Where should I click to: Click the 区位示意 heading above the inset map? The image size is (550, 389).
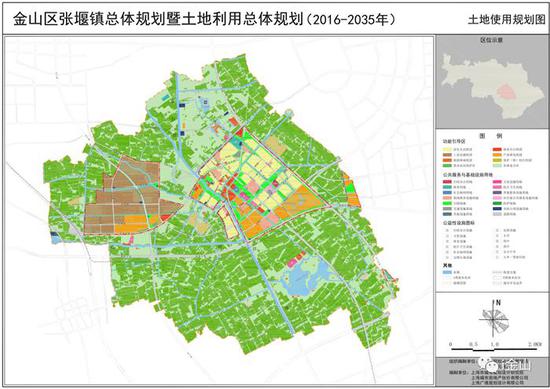491,40
